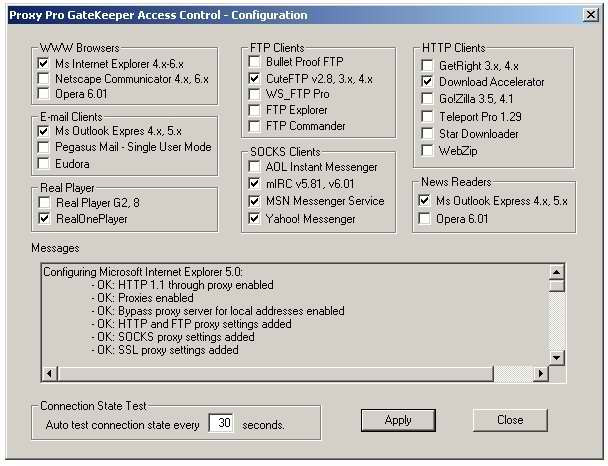Image resolution: width=608 pixels, height=466 pixels.
Task: Click the Messages scroll left arrow
Action: point(49,373)
